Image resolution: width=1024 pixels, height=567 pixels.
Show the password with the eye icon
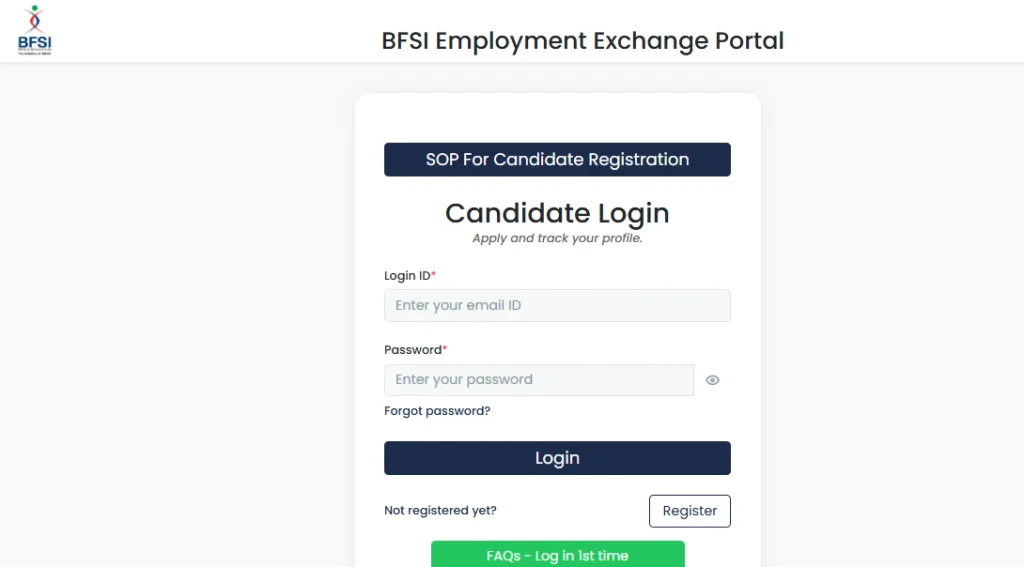pyautogui.click(x=712, y=380)
